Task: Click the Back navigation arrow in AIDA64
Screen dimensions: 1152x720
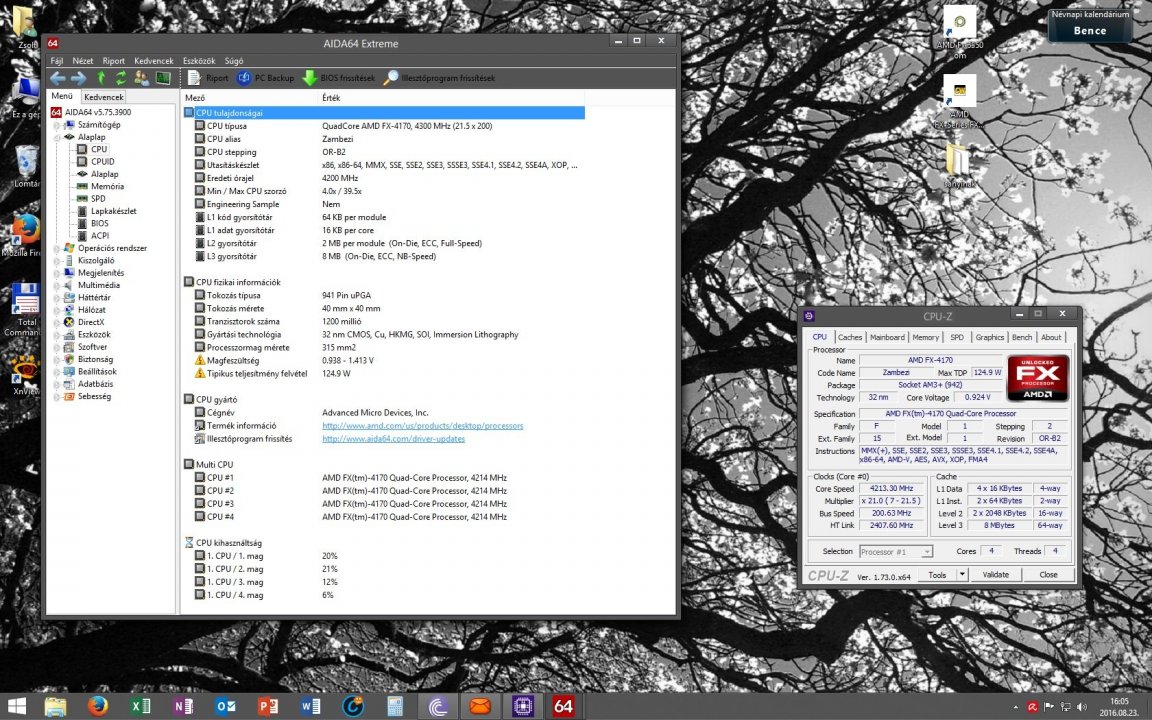Action: 58,78
